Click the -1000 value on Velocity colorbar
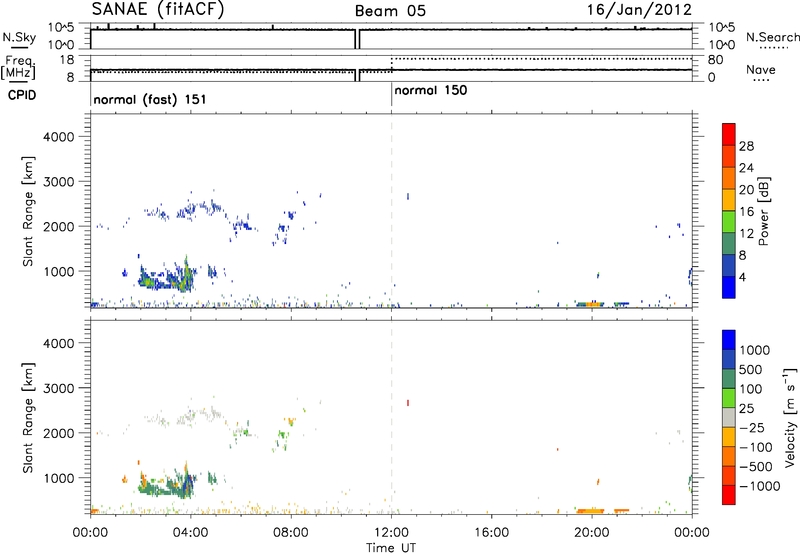The height and width of the screenshot is (554, 800). [759, 486]
